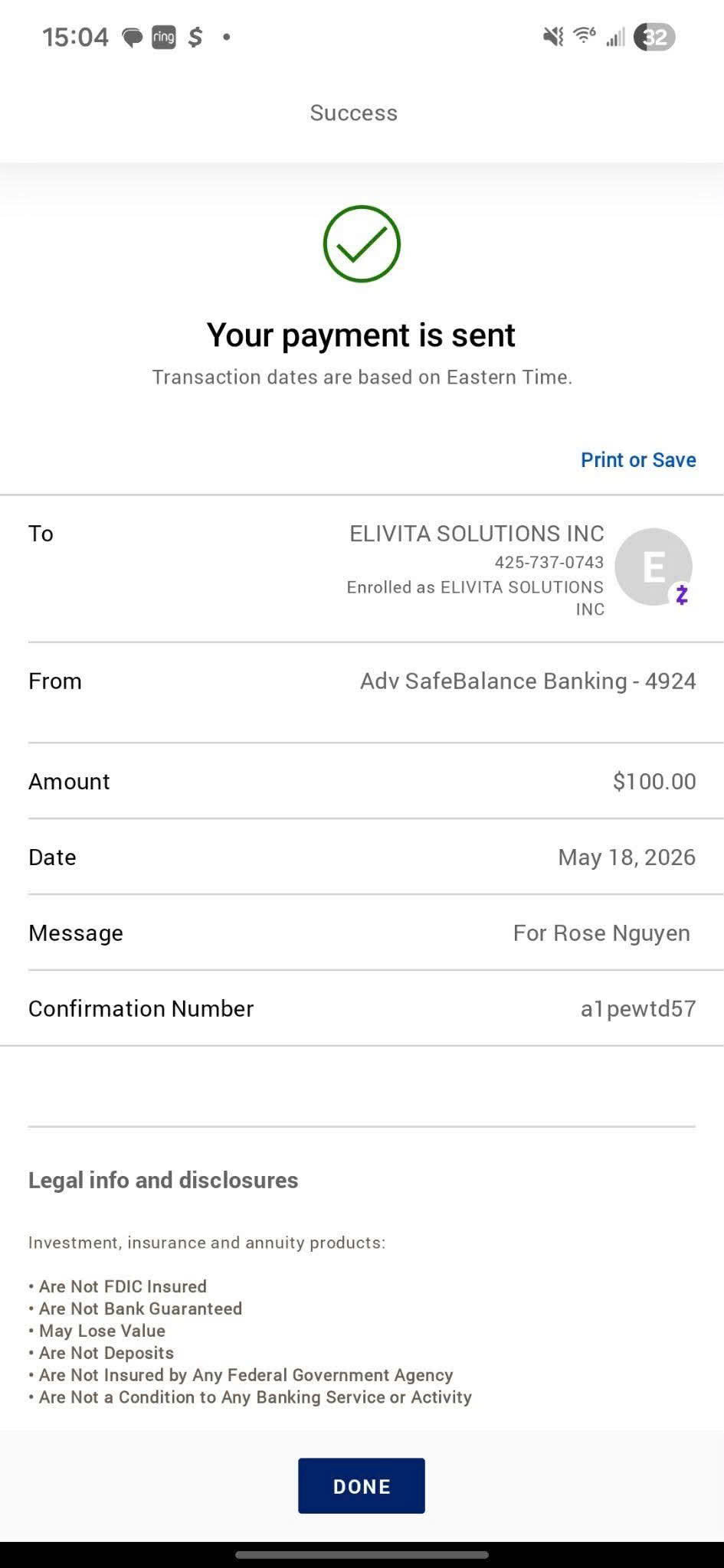Tap the muted sound status icon

[553, 36]
